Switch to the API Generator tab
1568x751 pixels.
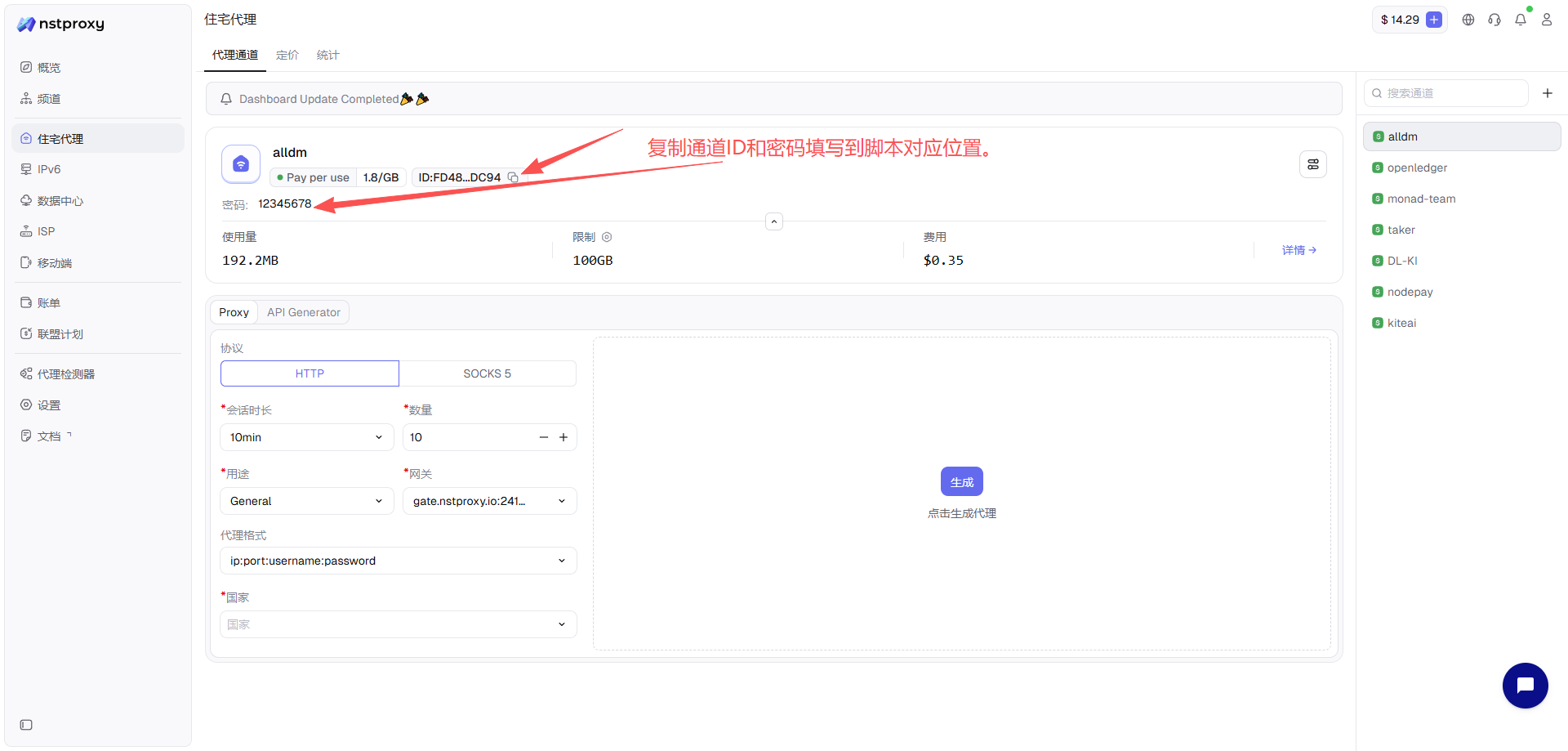coord(303,312)
